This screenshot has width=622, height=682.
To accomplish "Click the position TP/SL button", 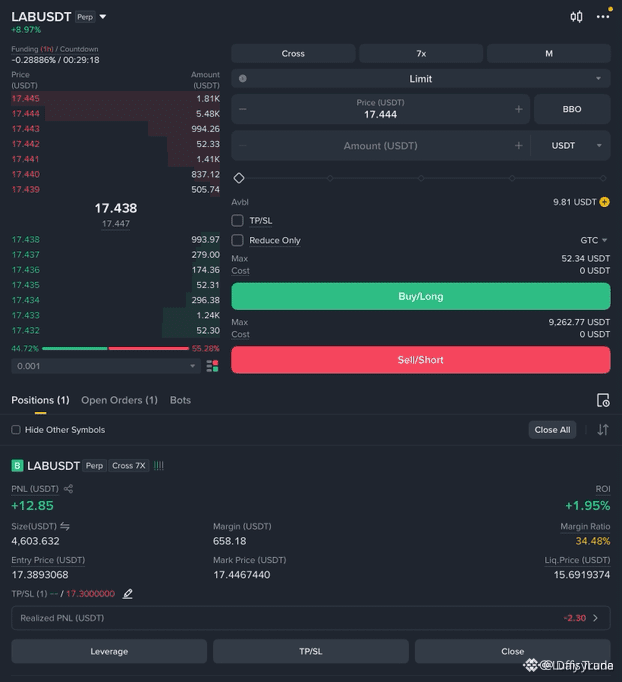I will point(311,651).
